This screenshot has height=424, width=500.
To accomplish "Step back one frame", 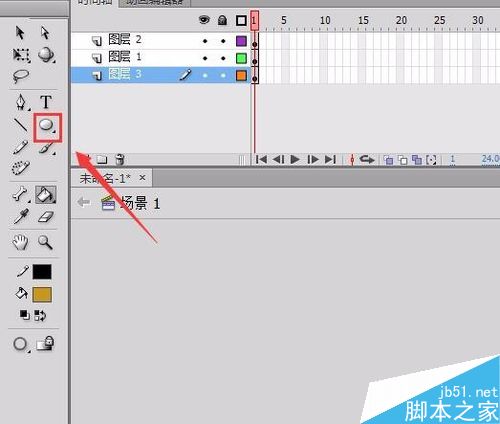I will (278, 160).
